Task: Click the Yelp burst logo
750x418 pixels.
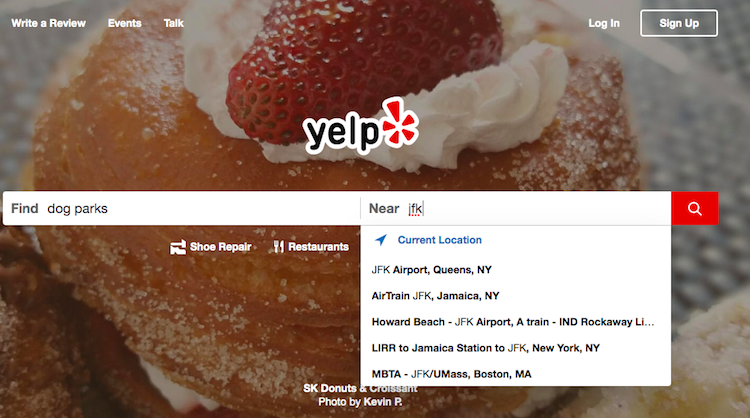Action: point(361,125)
